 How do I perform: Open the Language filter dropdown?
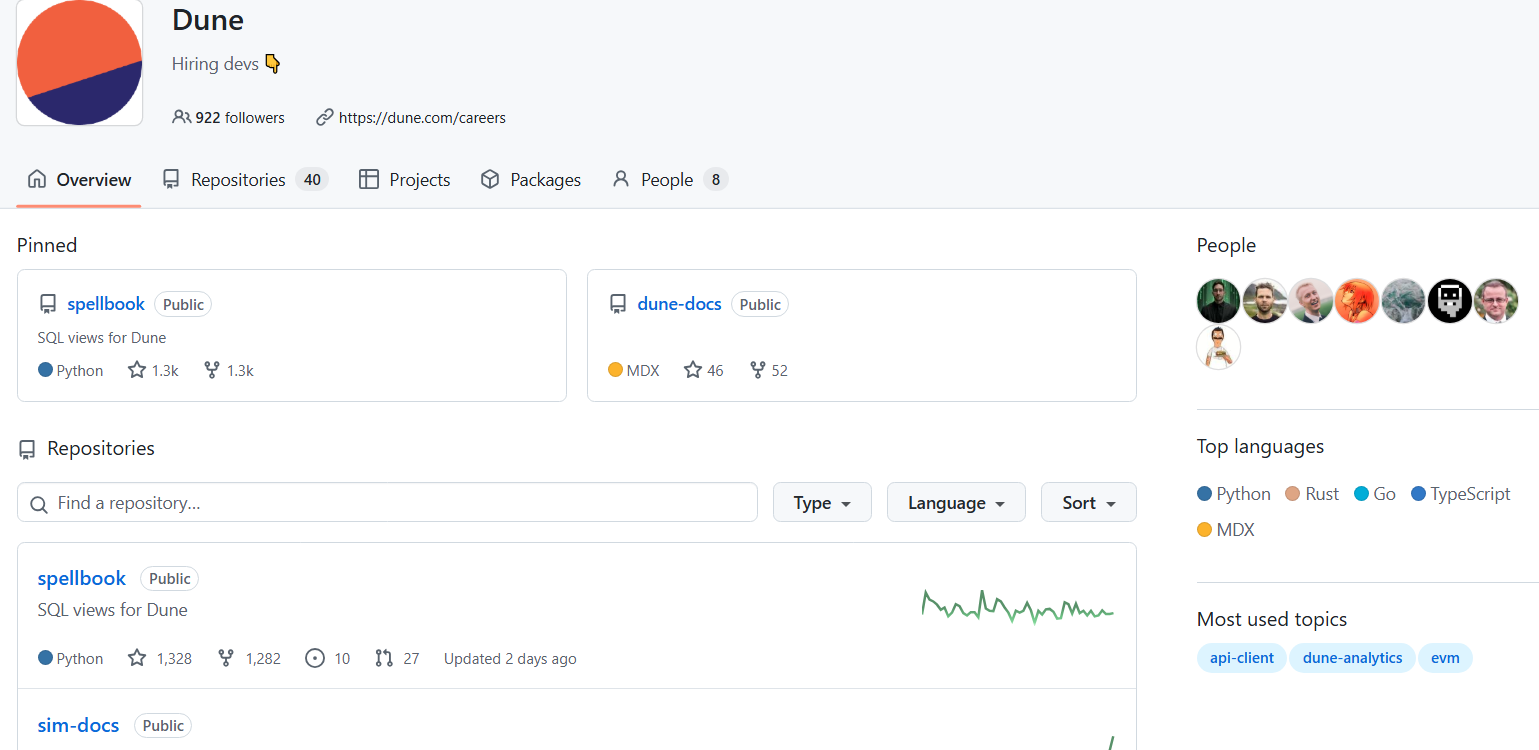(956, 502)
